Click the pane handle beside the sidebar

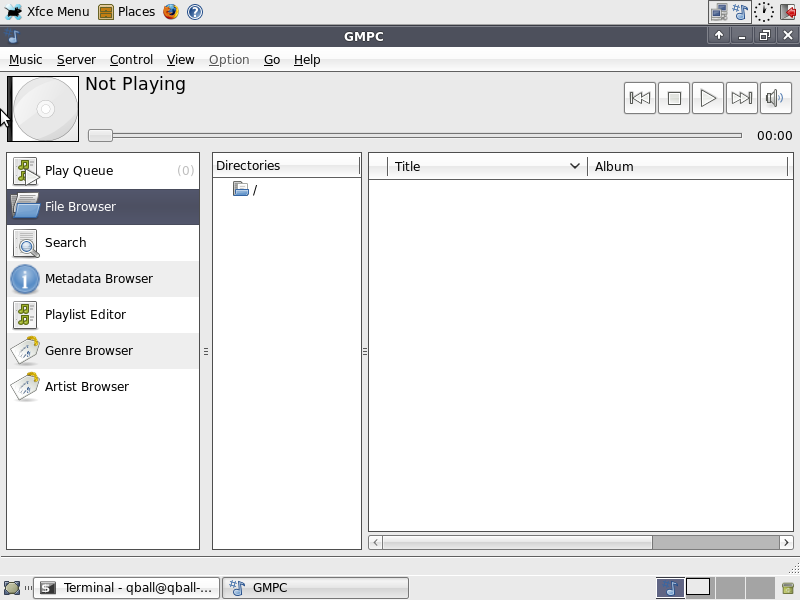point(206,351)
